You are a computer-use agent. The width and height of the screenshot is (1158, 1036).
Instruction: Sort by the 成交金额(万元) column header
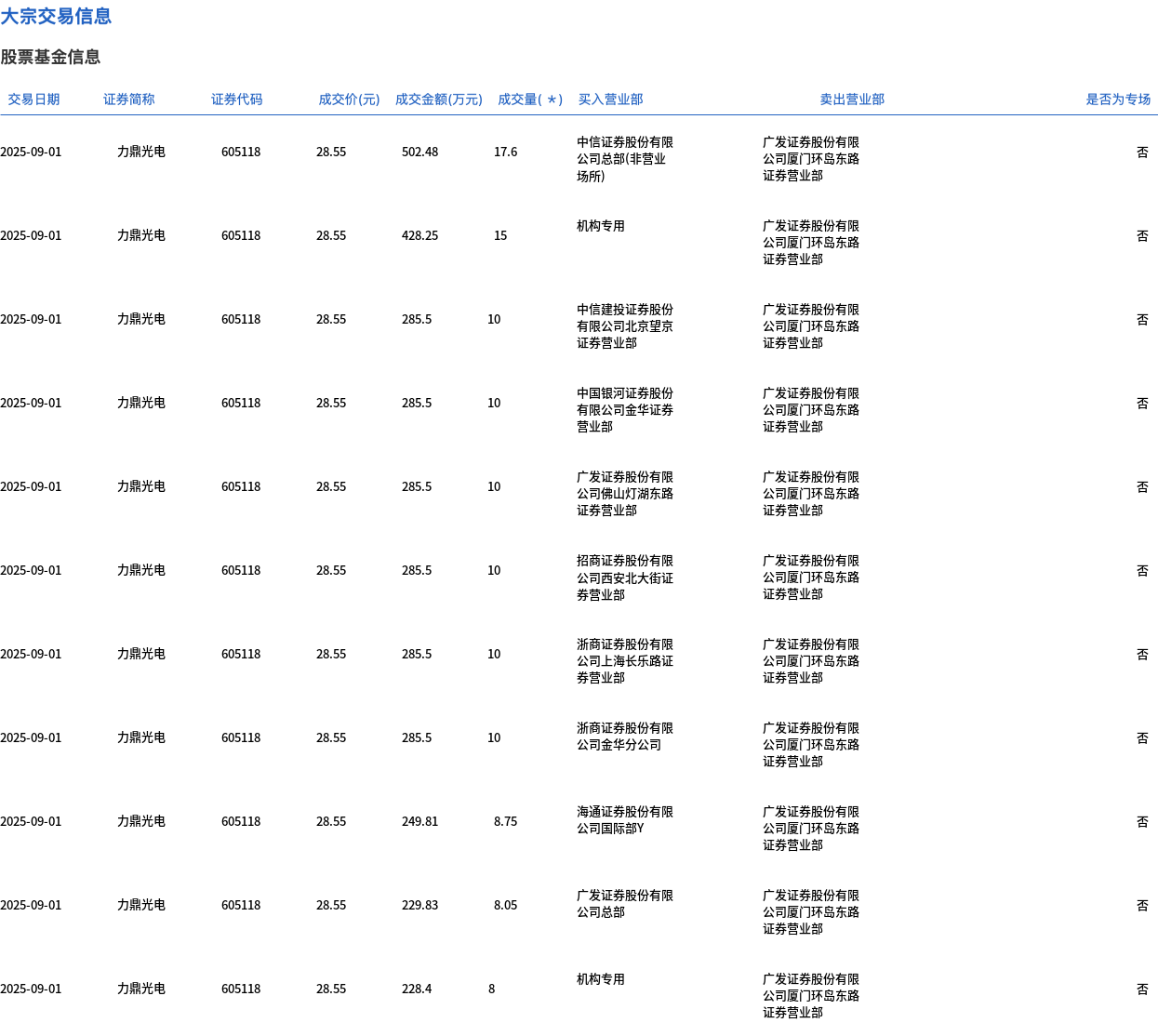(439, 100)
